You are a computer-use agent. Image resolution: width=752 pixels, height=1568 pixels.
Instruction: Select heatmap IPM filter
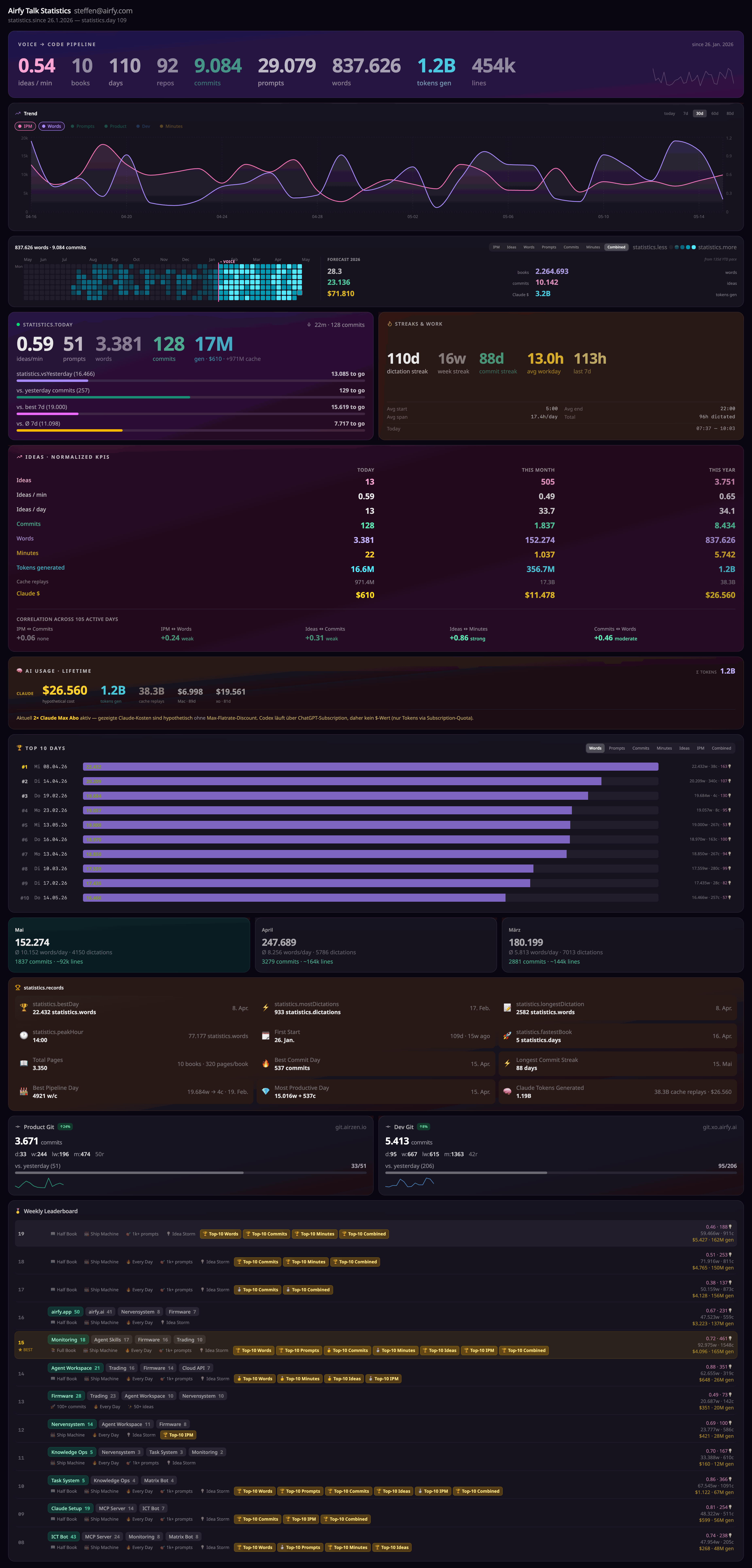(x=496, y=247)
